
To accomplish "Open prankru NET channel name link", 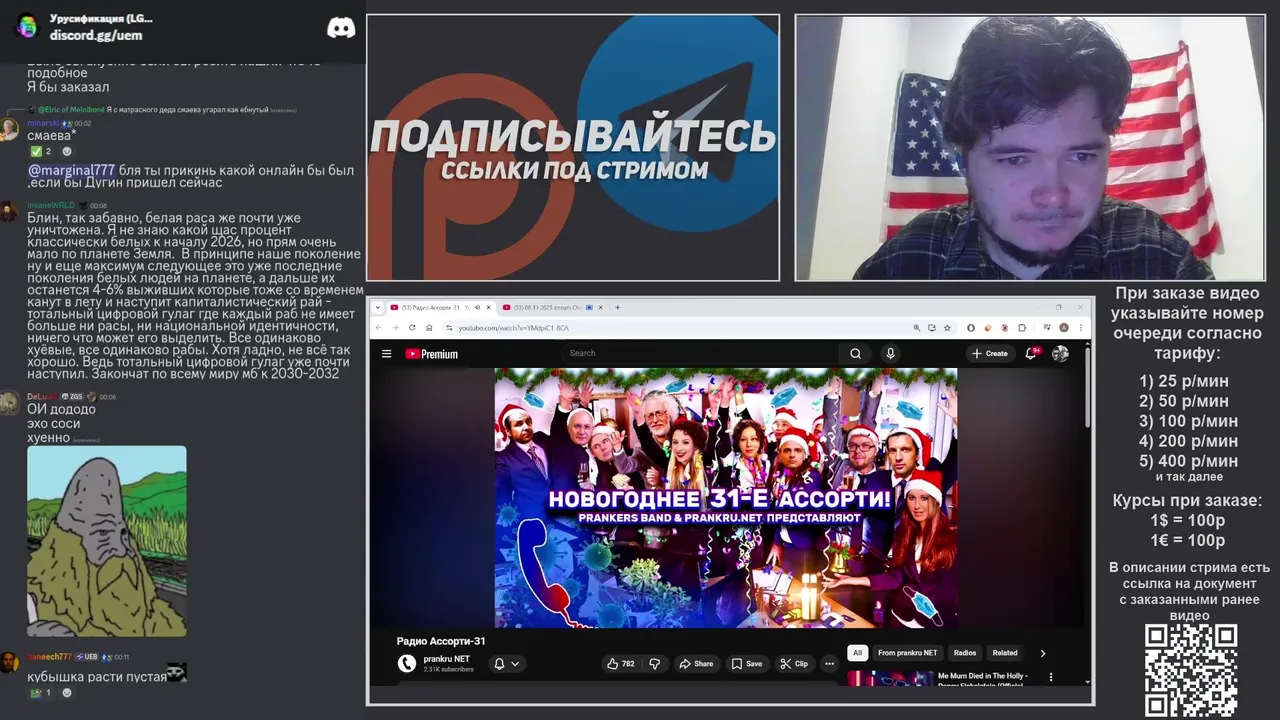I will 446,659.
